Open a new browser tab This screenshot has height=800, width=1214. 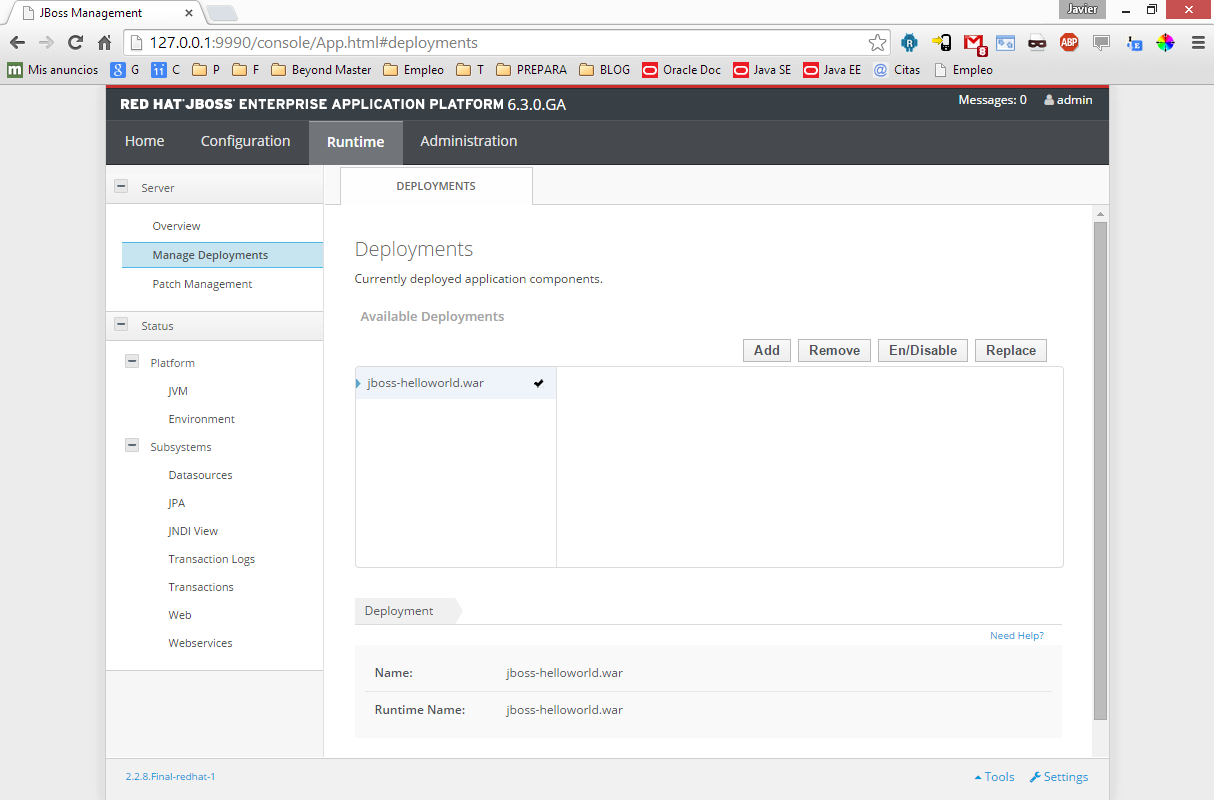click(x=221, y=13)
